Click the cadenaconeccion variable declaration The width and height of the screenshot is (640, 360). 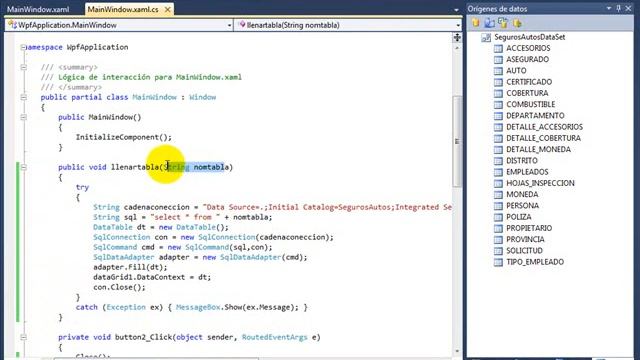pos(157,207)
